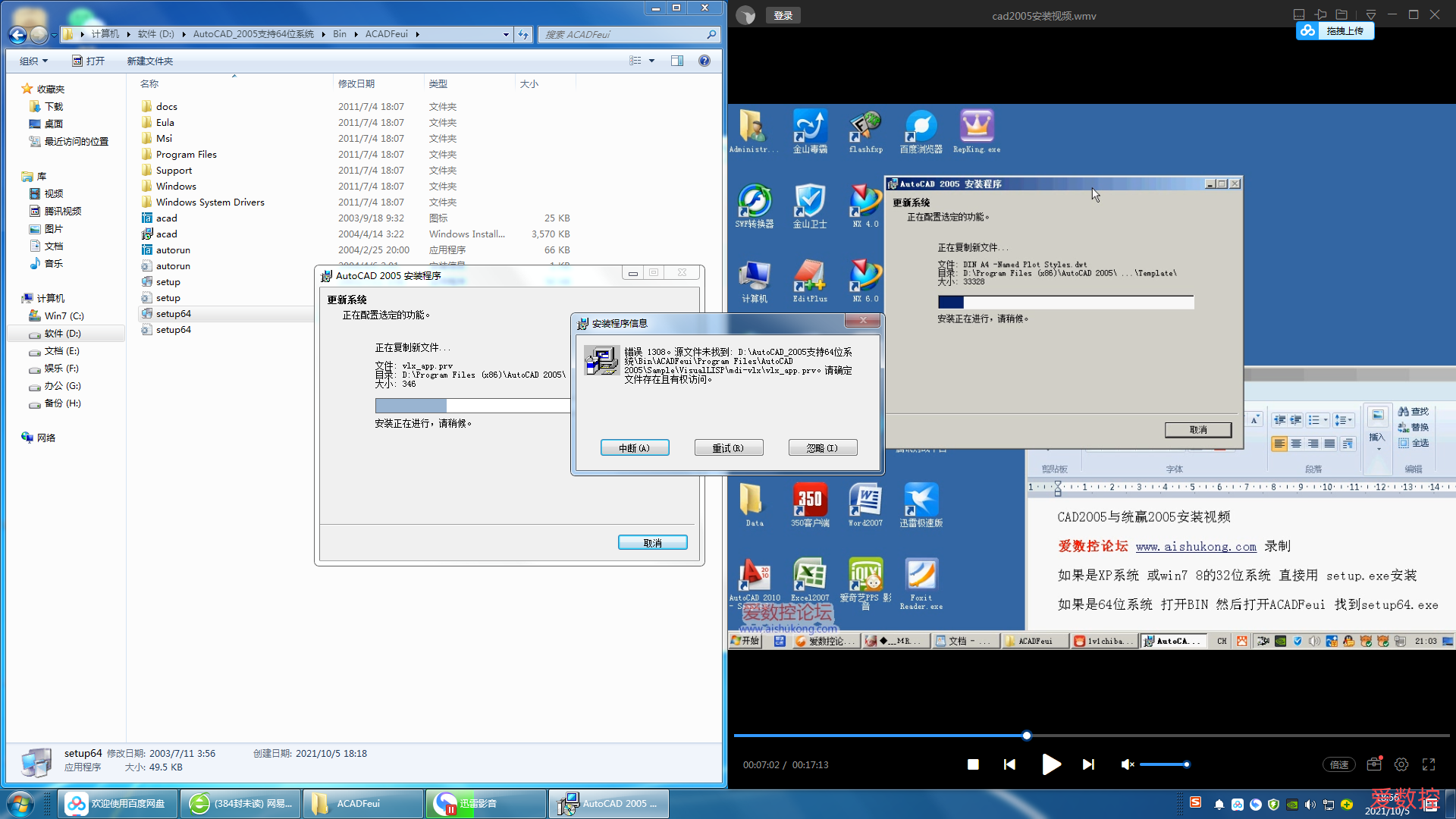Adjust the player volume slider

point(1164,764)
